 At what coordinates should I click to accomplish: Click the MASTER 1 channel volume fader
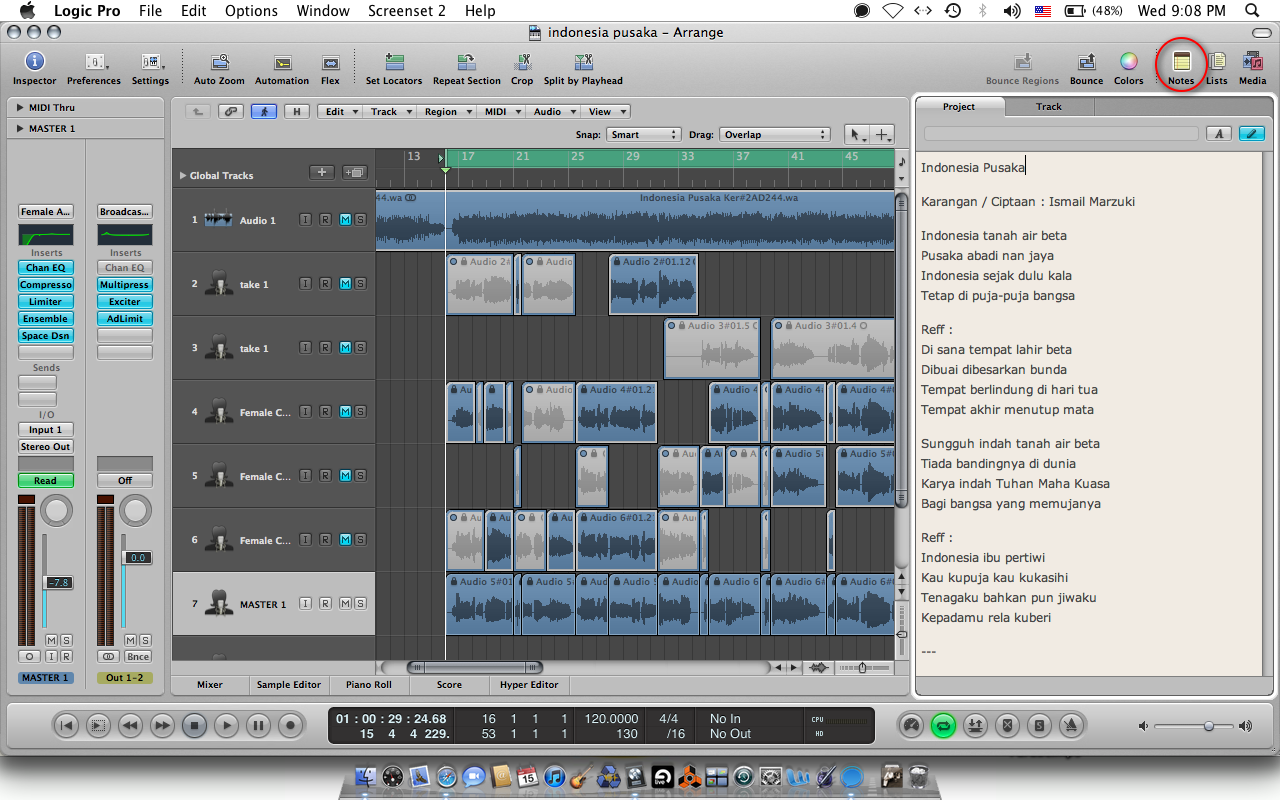click(57, 582)
